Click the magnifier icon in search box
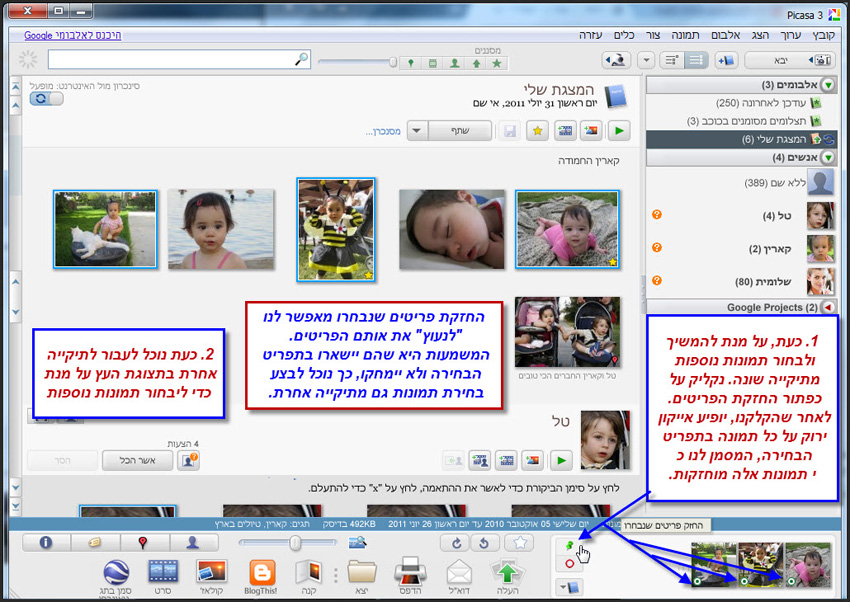Viewport: 850px width, 602px height. coord(301,59)
